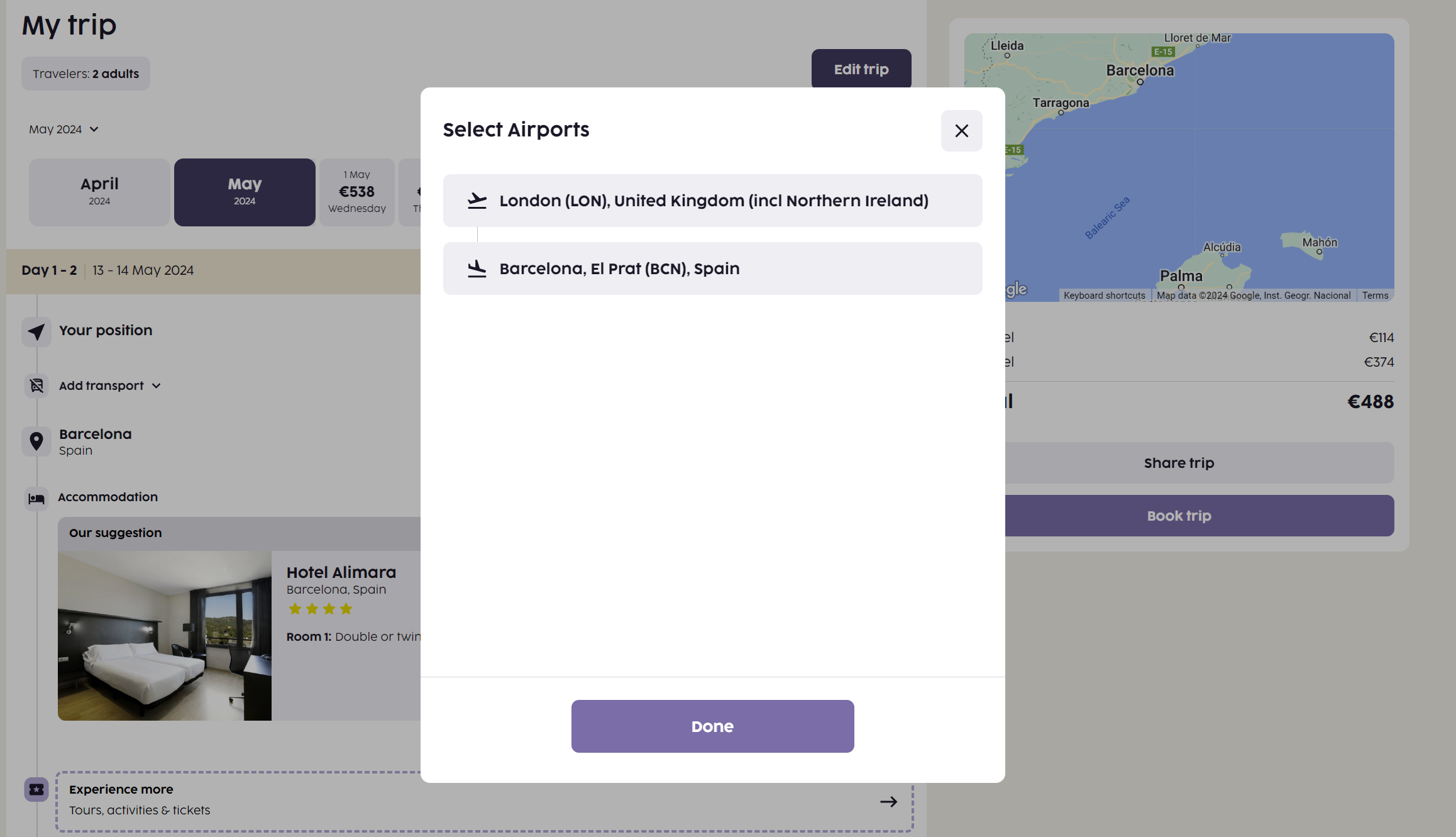Open Hotel Alimara room photo thumbnail

[x=165, y=635]
